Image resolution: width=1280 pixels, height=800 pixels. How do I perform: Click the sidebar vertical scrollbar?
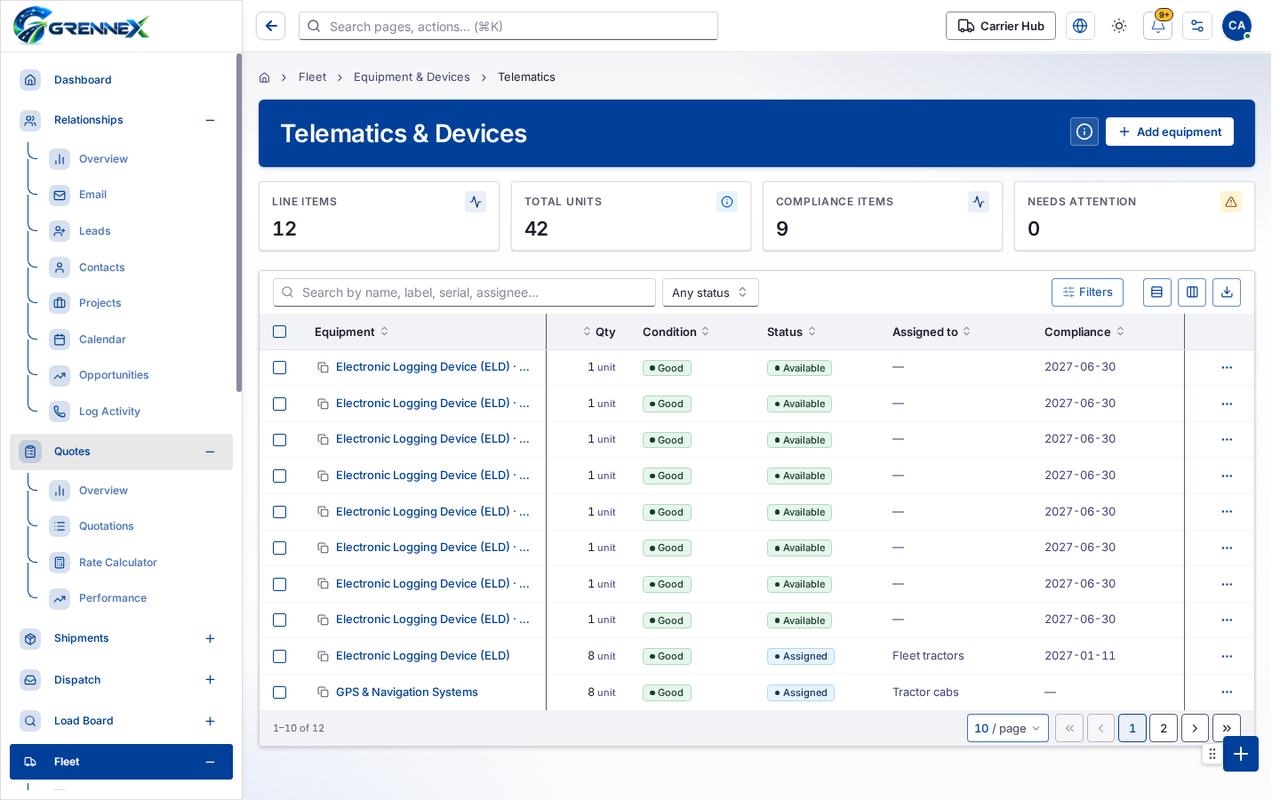pos(239,222)
